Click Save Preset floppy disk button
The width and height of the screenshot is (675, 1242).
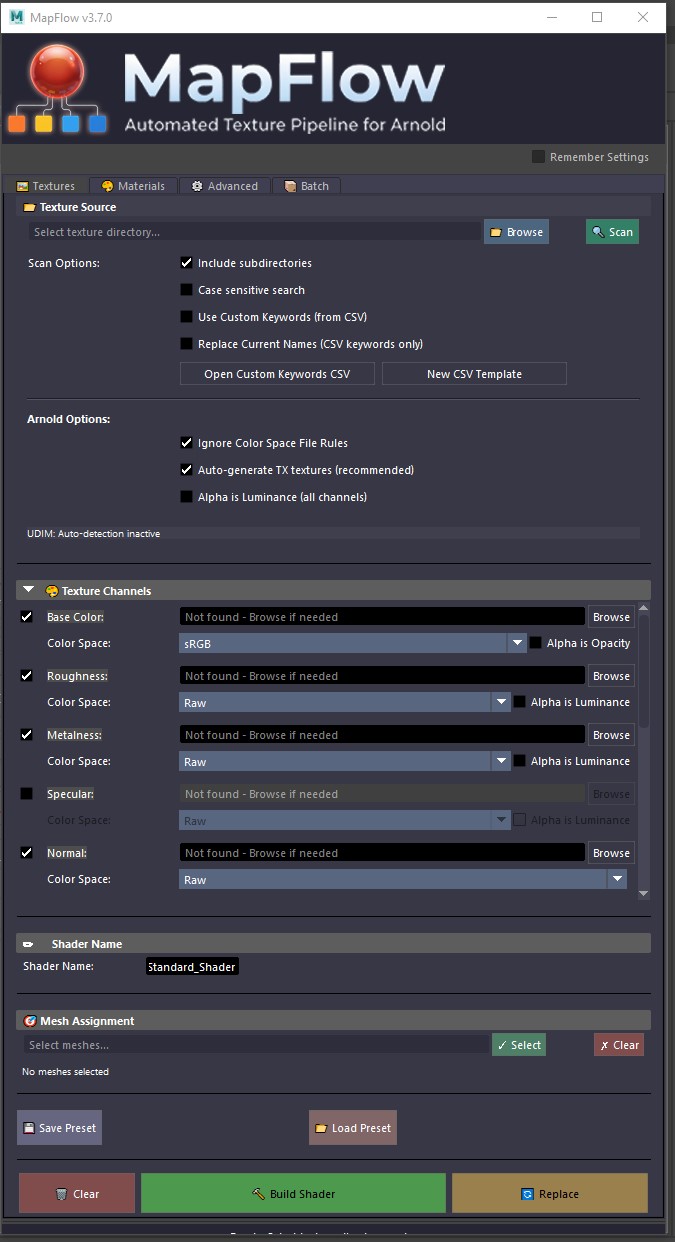point(59,1128)
